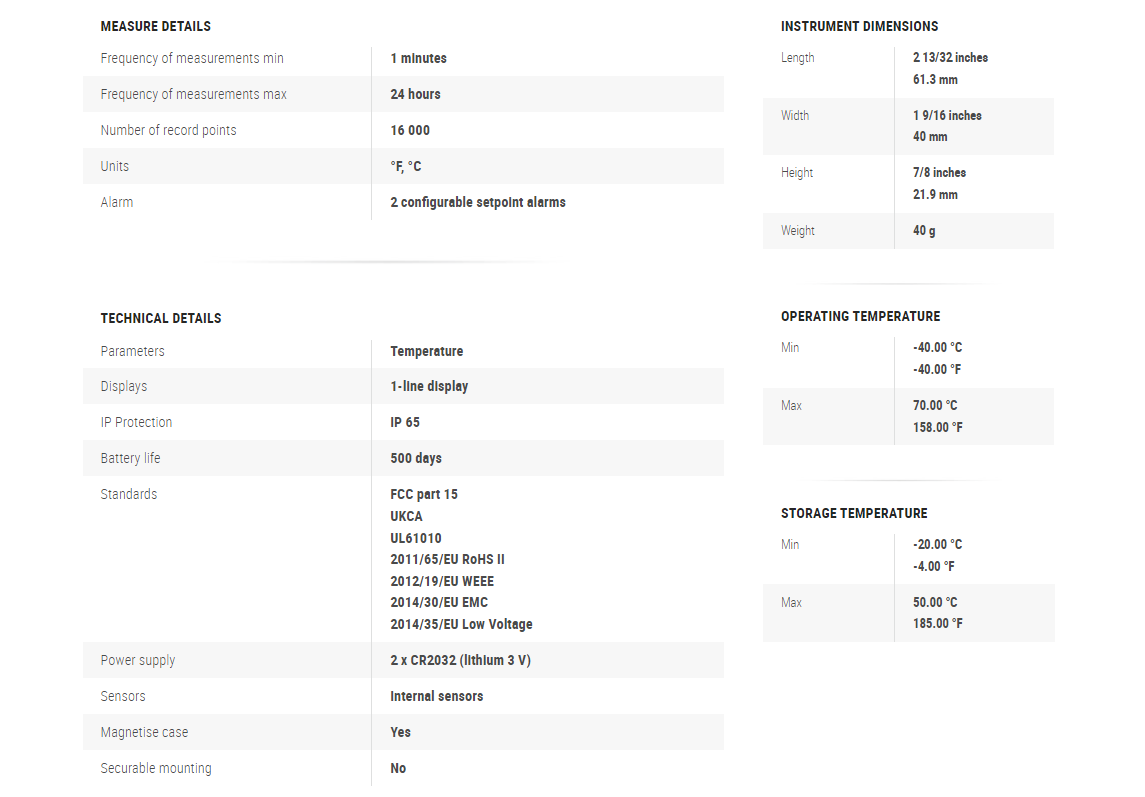Screen dimensions: 1145x797
Task: Click the MEASURE DETAILS section heading
Action: (155, 26)
